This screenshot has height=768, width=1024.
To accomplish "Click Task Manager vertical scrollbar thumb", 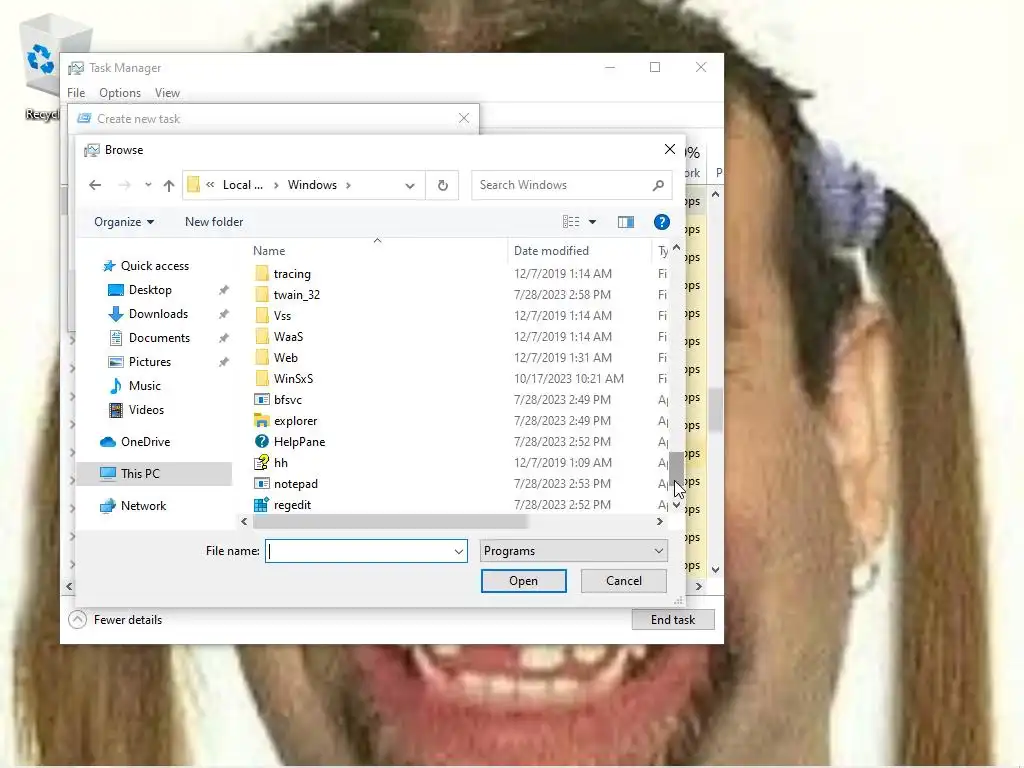I will click(x=716, y=410).
